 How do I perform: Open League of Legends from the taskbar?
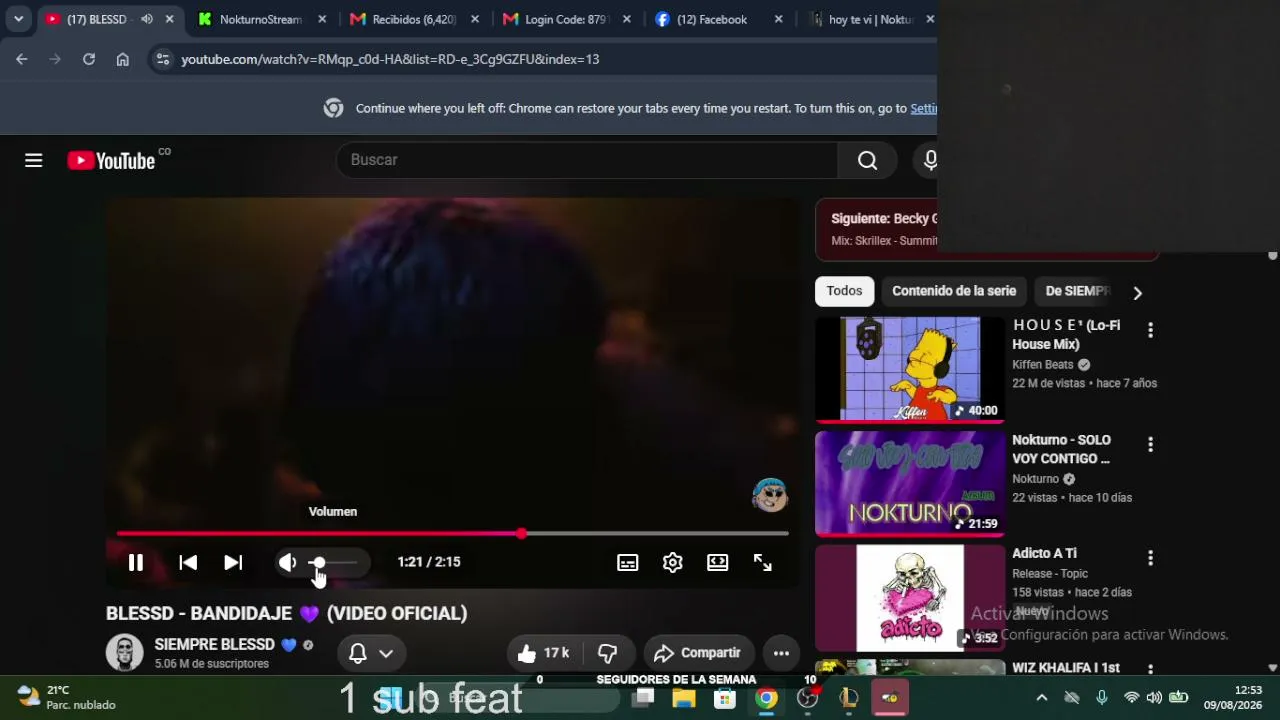point(848,698)
